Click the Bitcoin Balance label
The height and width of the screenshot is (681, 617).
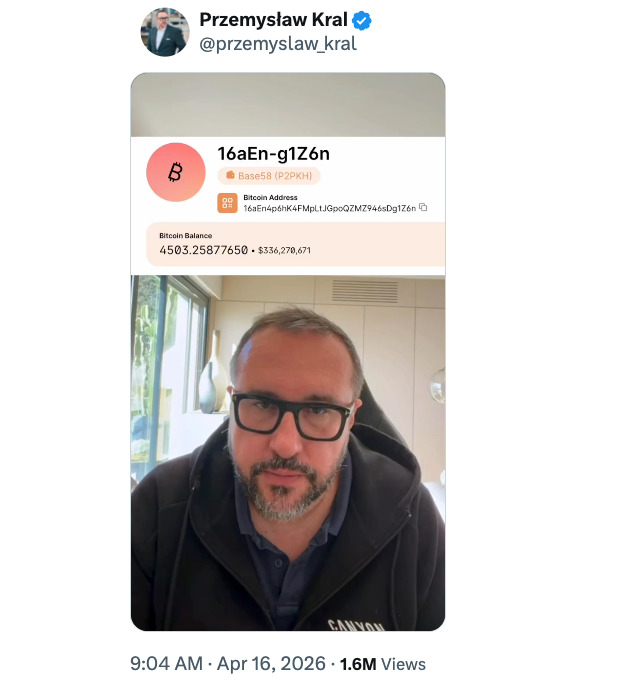(x=185, y=235)
